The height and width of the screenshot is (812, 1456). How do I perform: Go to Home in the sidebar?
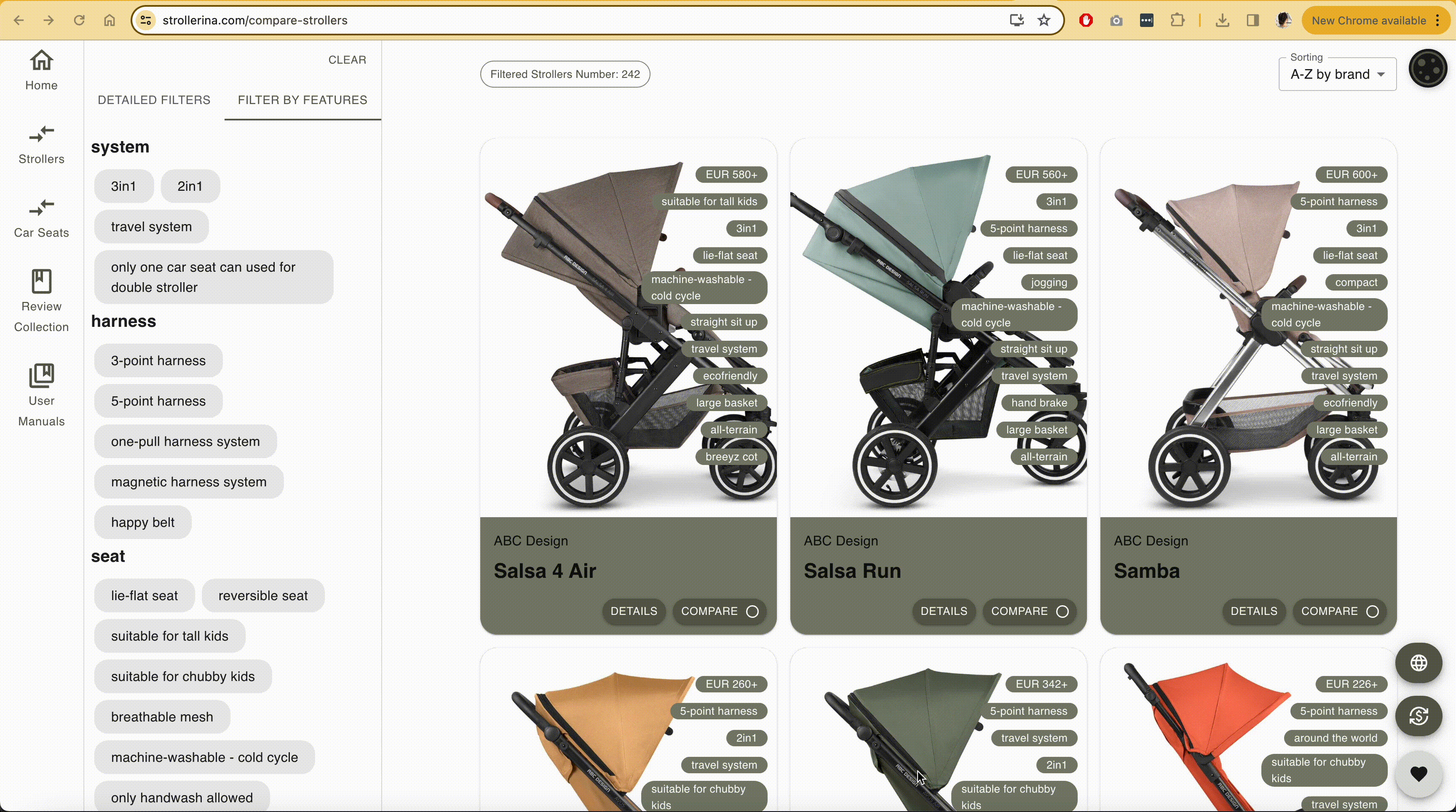[x=41, y=71]
